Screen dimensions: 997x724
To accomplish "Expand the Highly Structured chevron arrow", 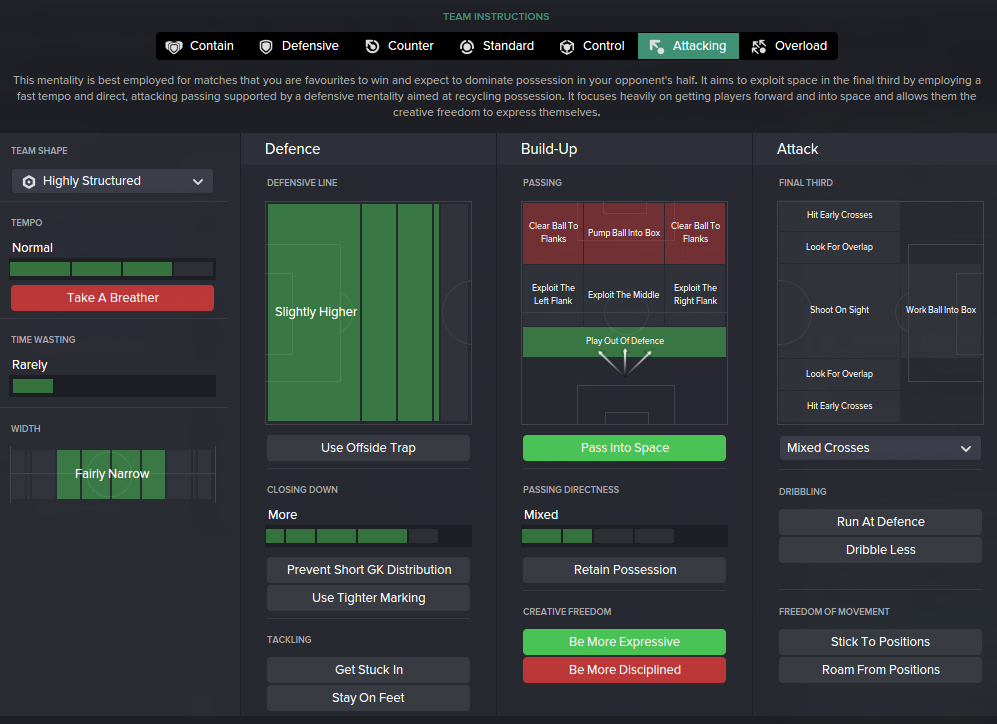I will coord(198,182).
